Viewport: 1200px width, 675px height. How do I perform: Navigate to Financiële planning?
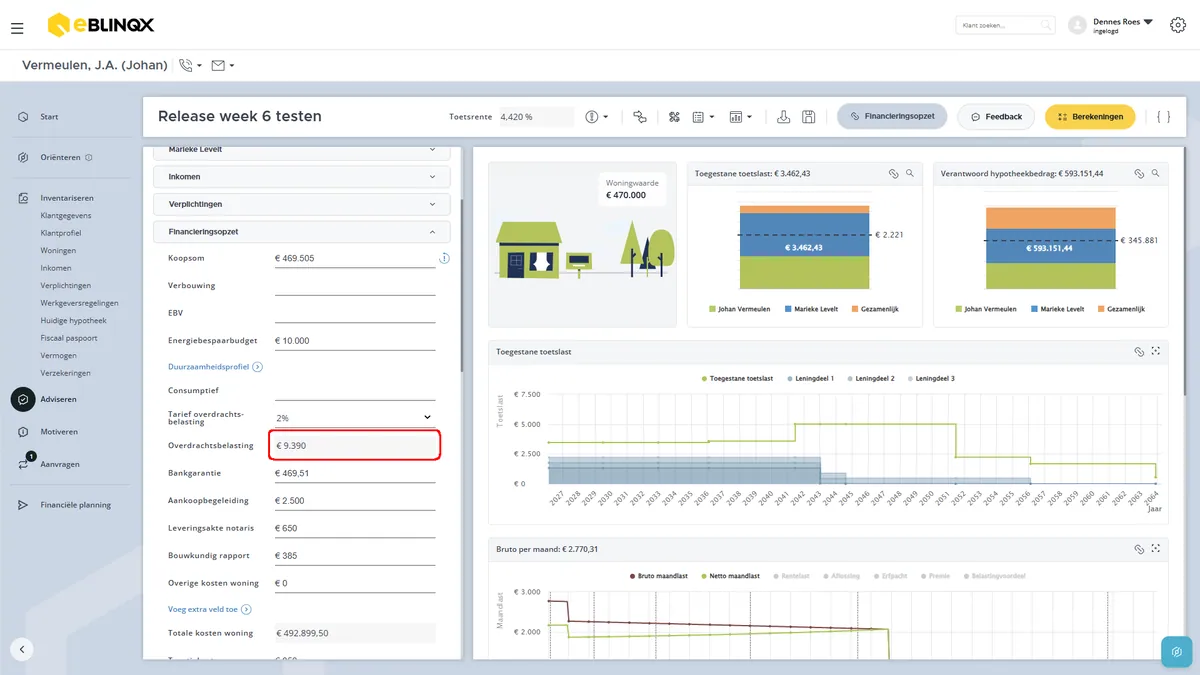tap(75, 505)
